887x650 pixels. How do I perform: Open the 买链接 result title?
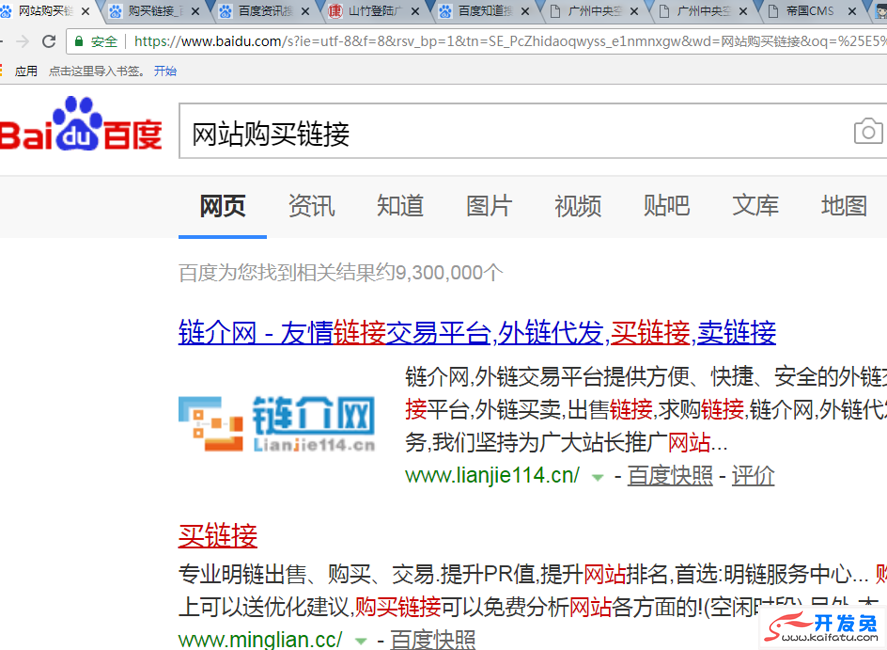218,535
